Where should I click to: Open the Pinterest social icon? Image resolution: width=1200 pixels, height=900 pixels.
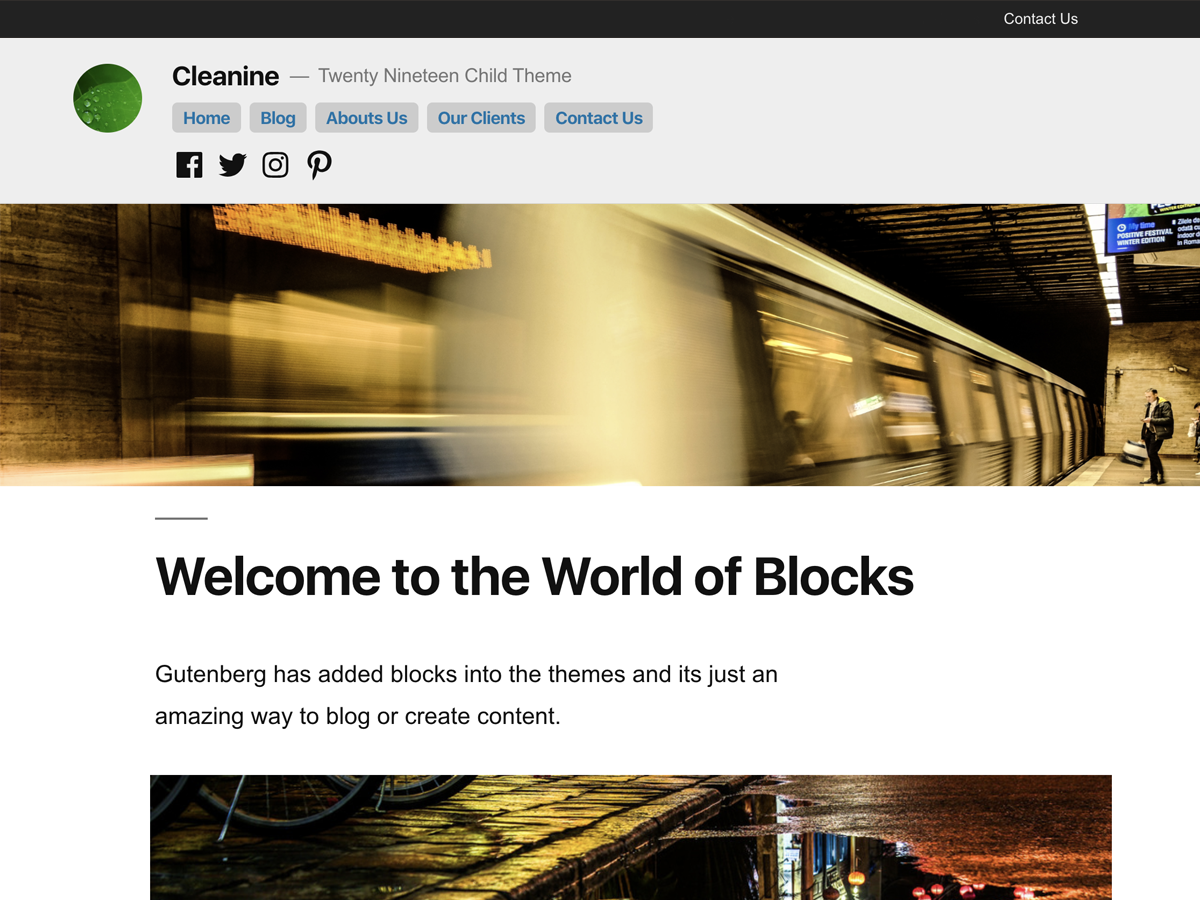point(319,164)
